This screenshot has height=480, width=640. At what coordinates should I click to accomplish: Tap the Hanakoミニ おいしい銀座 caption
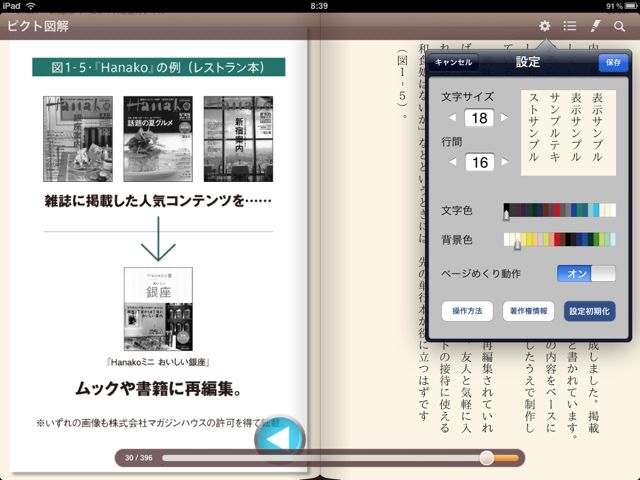(x=158, y=362)
